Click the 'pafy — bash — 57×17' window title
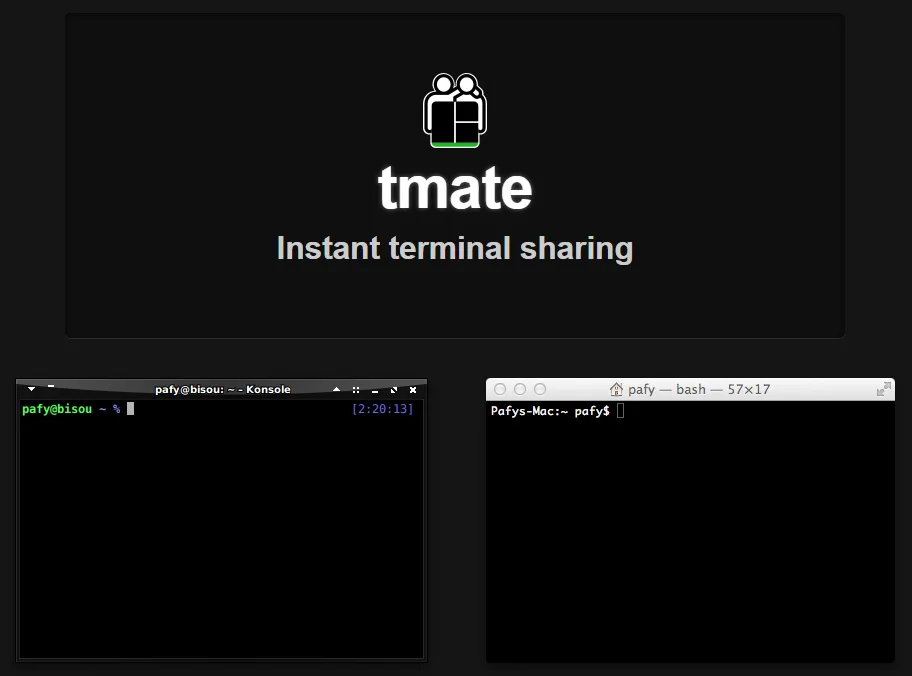The image size is (912, 676). [699, 389]
